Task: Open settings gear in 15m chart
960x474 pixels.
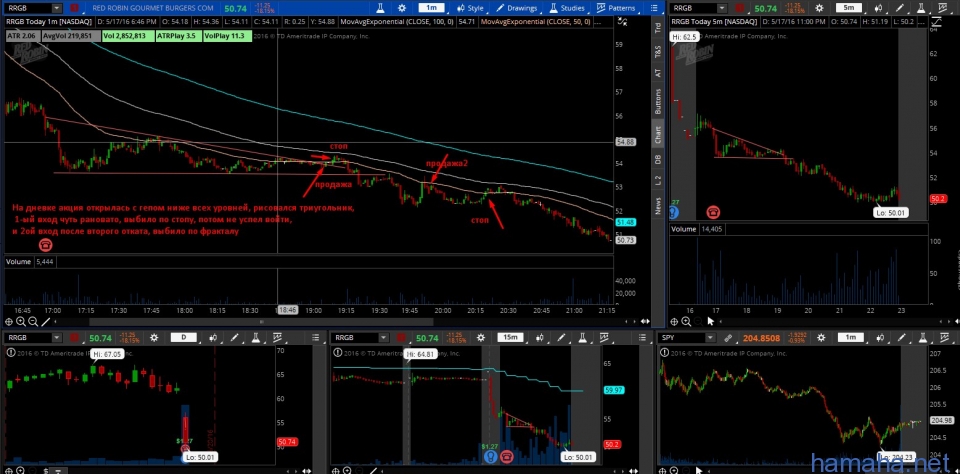Action: coord(480,337)
